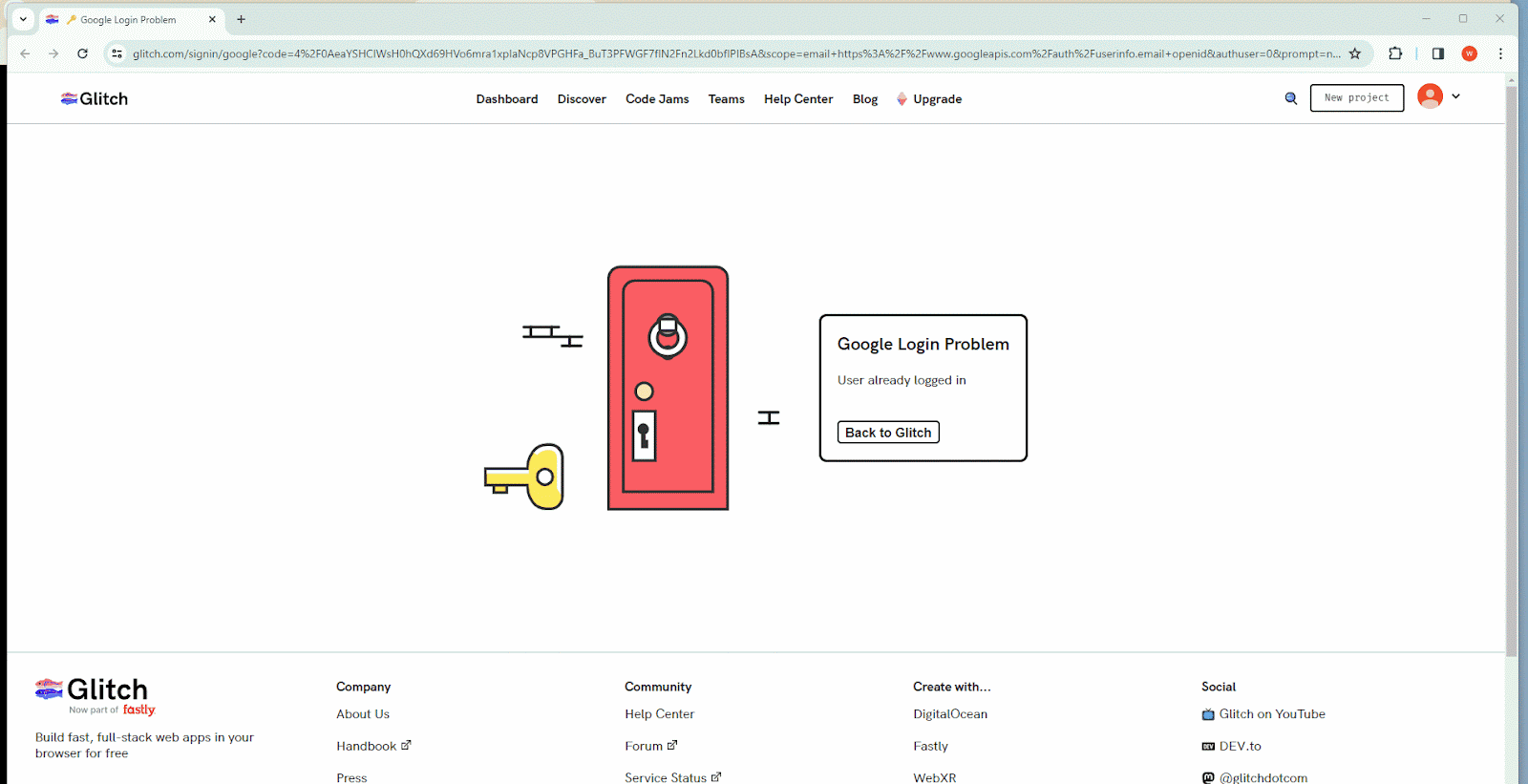The width and height of the screenshot is (1528, 784).
Task: Maximize the browser window
Action: 1462,18
